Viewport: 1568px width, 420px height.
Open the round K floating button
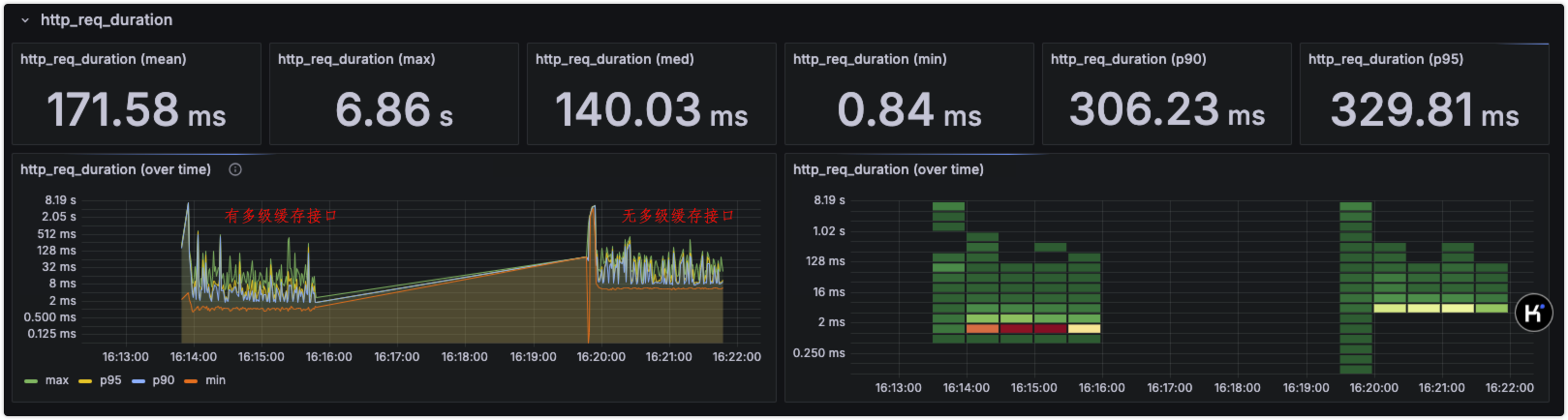[x=1534, y=313]
